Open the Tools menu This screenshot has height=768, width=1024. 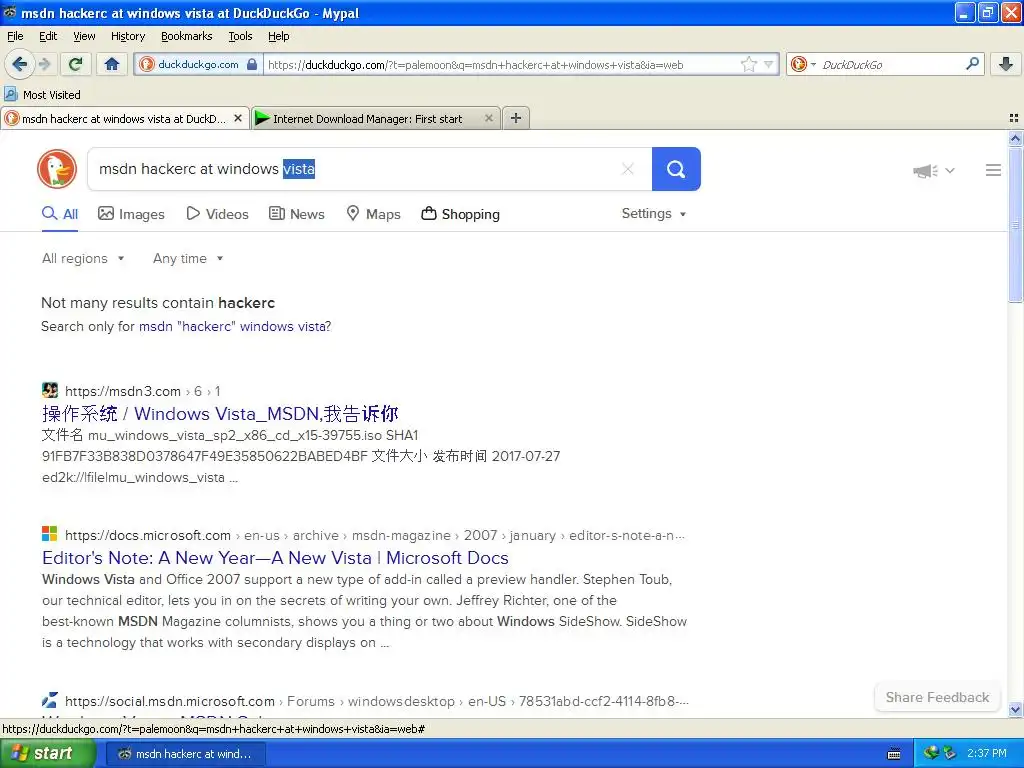(240, 36)
